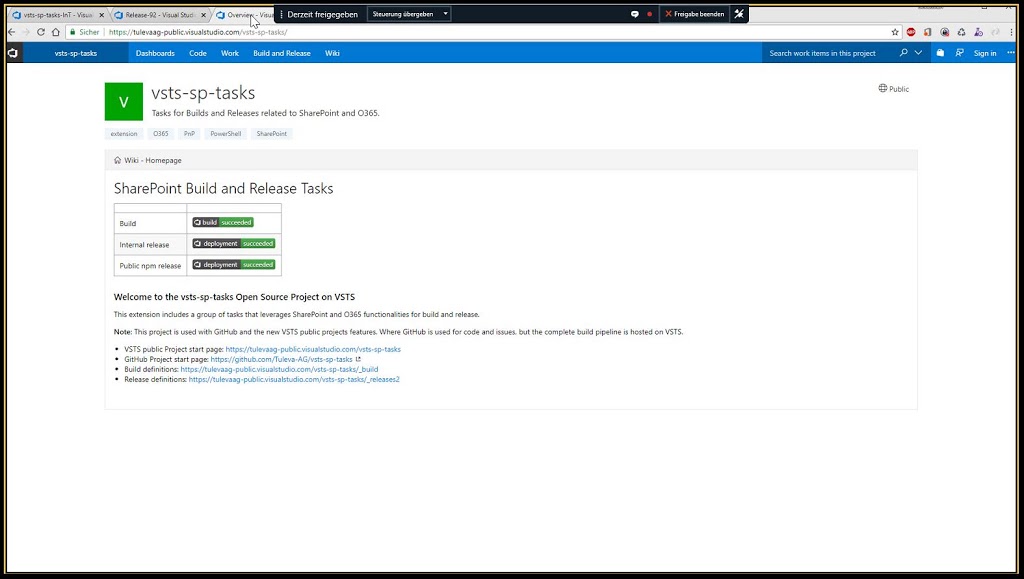Click the Public visibility globe label
1024x579 pixels.
[893, 88]
